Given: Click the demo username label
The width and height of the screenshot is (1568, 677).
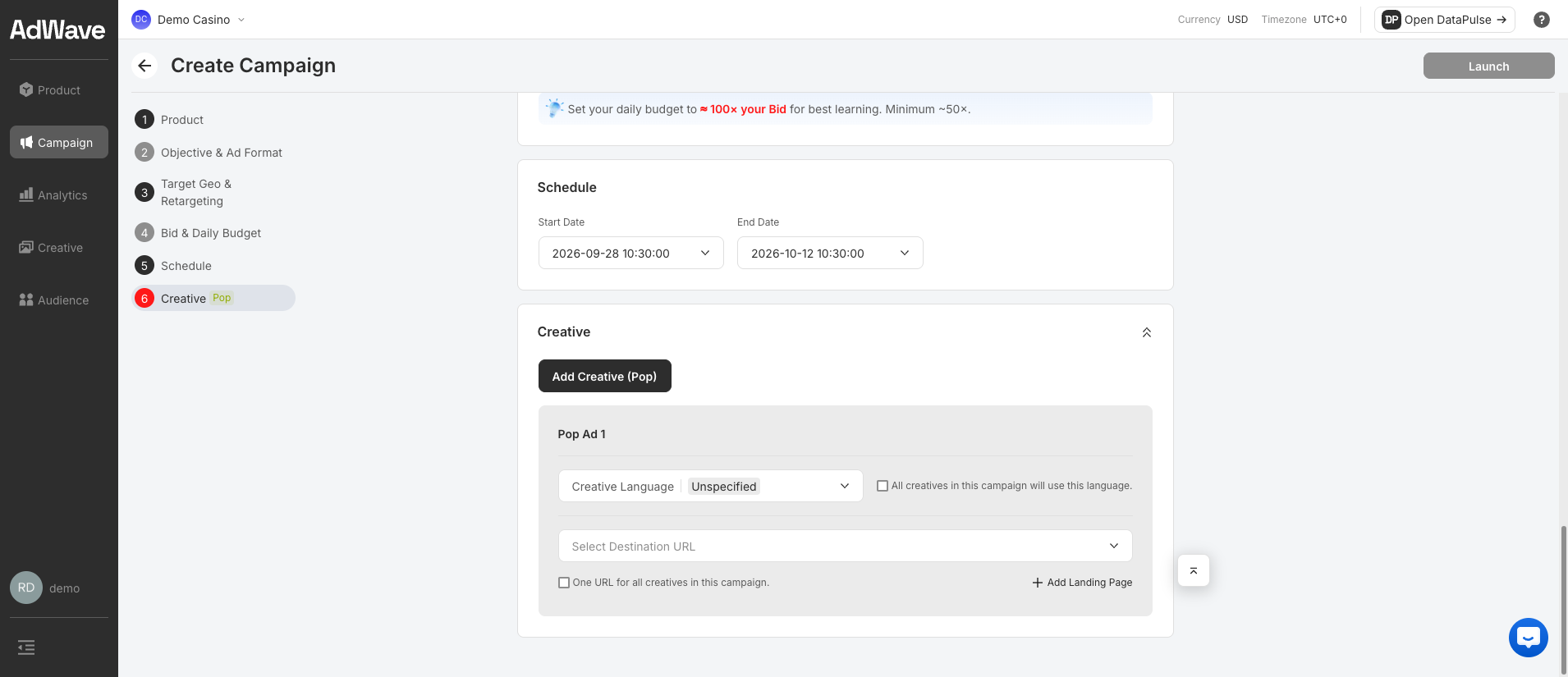Looking at the screenshot, I should [64, 588].
